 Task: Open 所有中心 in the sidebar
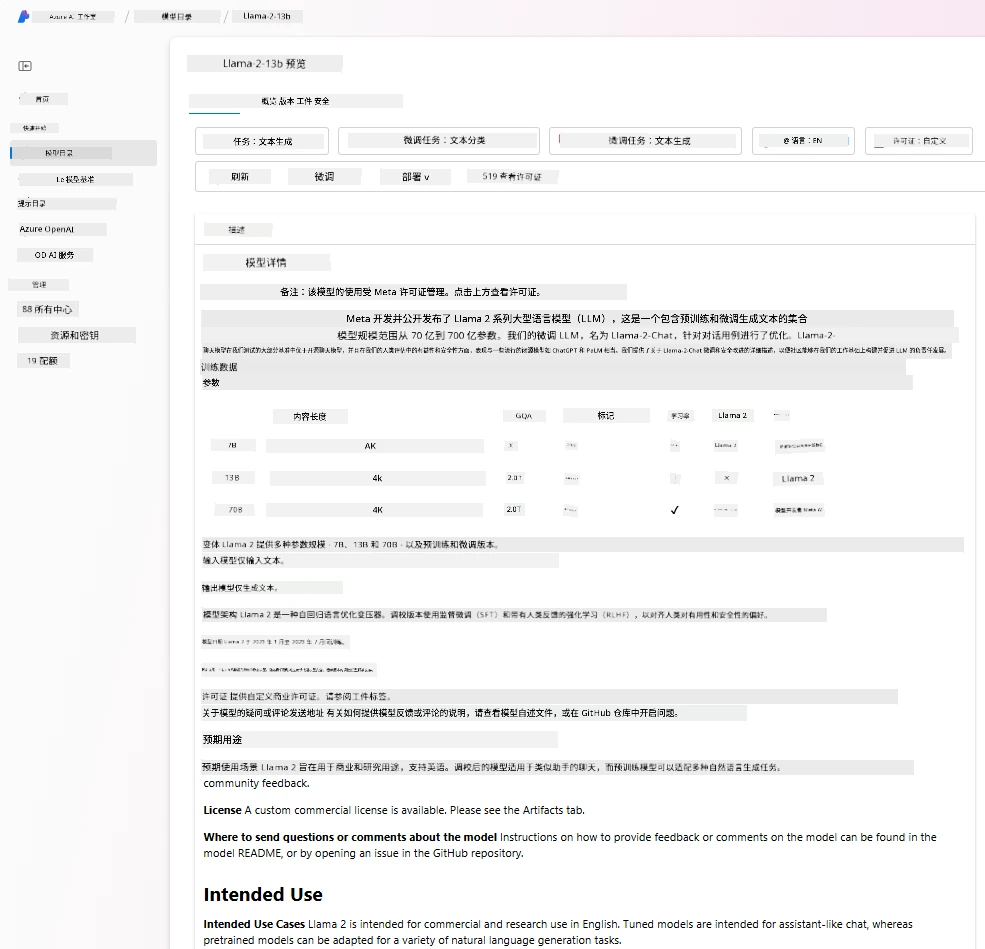(x=47, y=309)
